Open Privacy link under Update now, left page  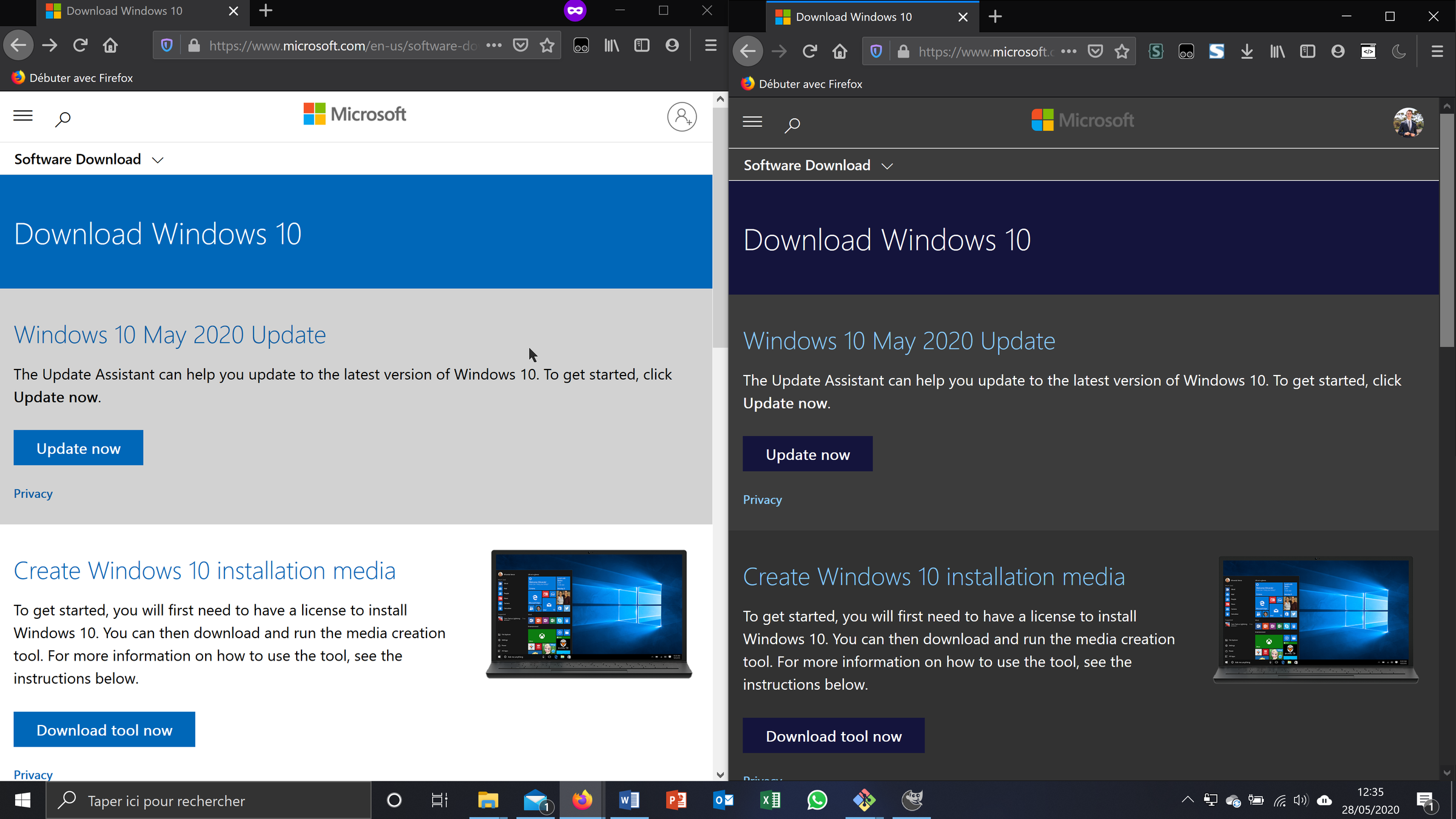33,494
